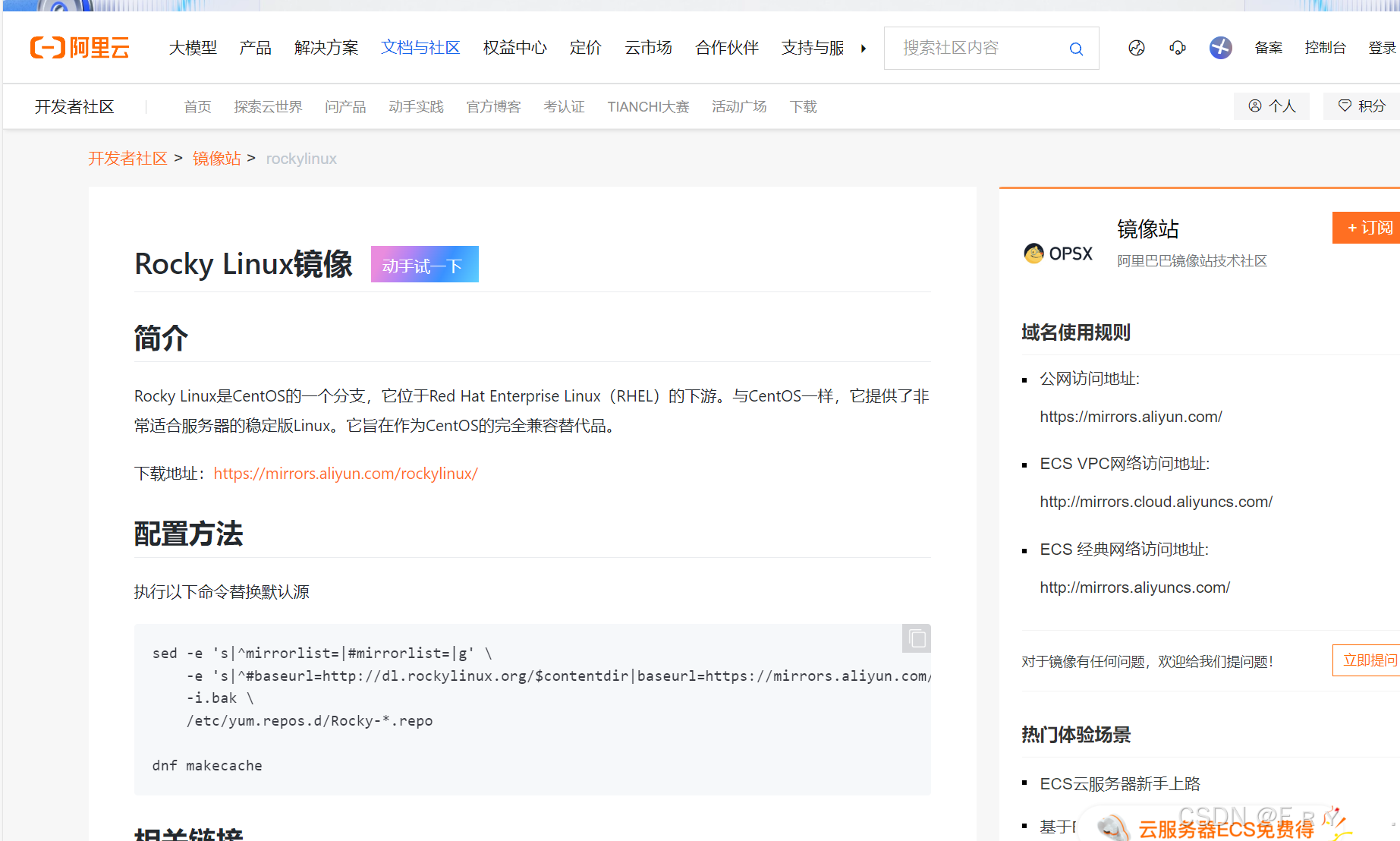Open the 合作伙伴 menu
Screen dimensions: 1400x841
727,48
